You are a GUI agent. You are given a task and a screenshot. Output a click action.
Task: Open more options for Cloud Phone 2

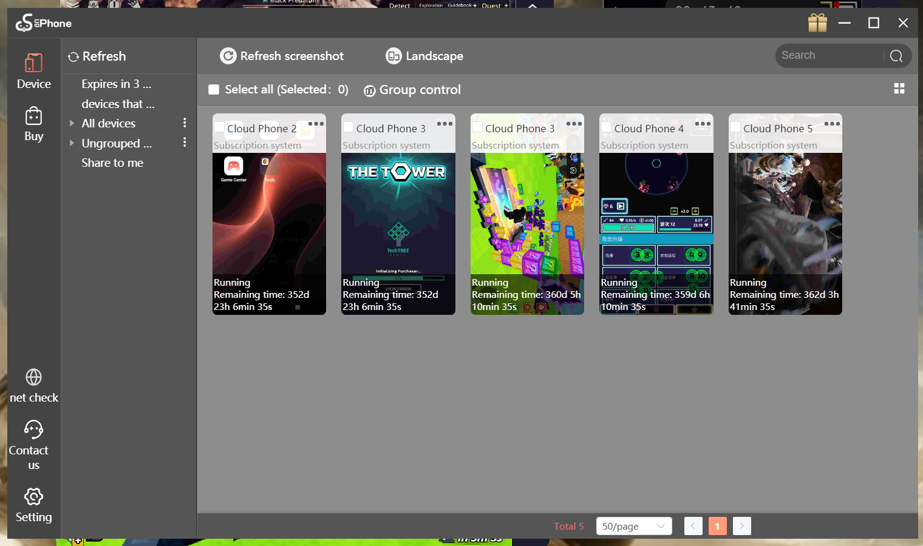click(316, 124)
